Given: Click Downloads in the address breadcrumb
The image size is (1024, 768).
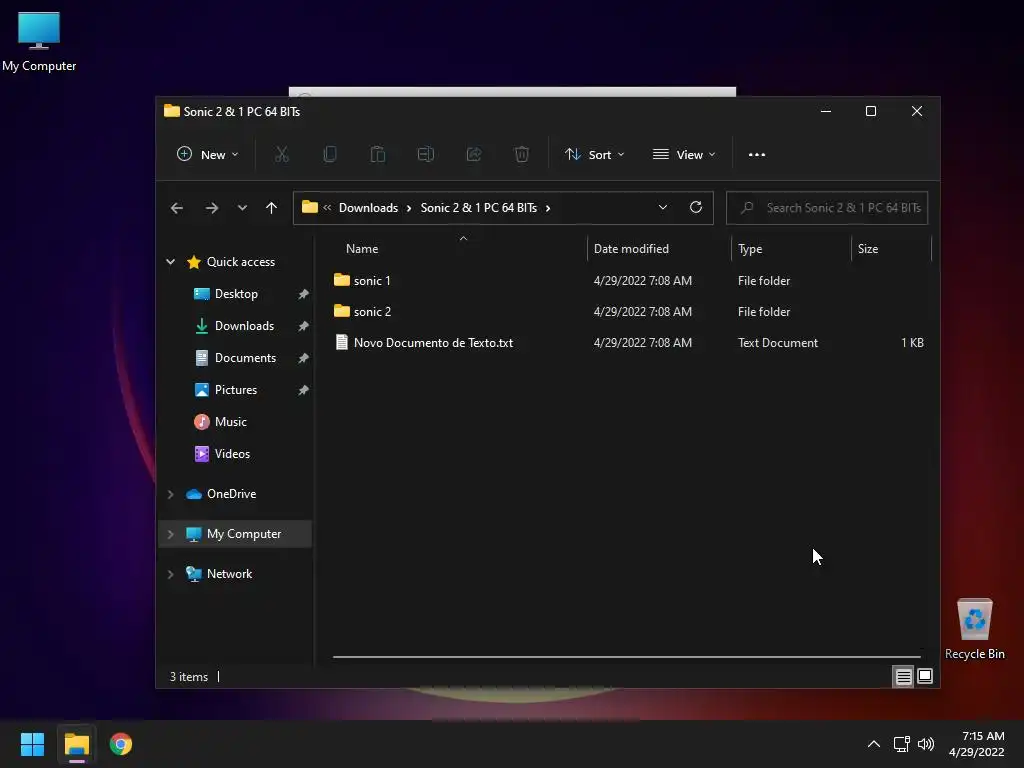Looking at the screenshot, I should click(368, 208).
